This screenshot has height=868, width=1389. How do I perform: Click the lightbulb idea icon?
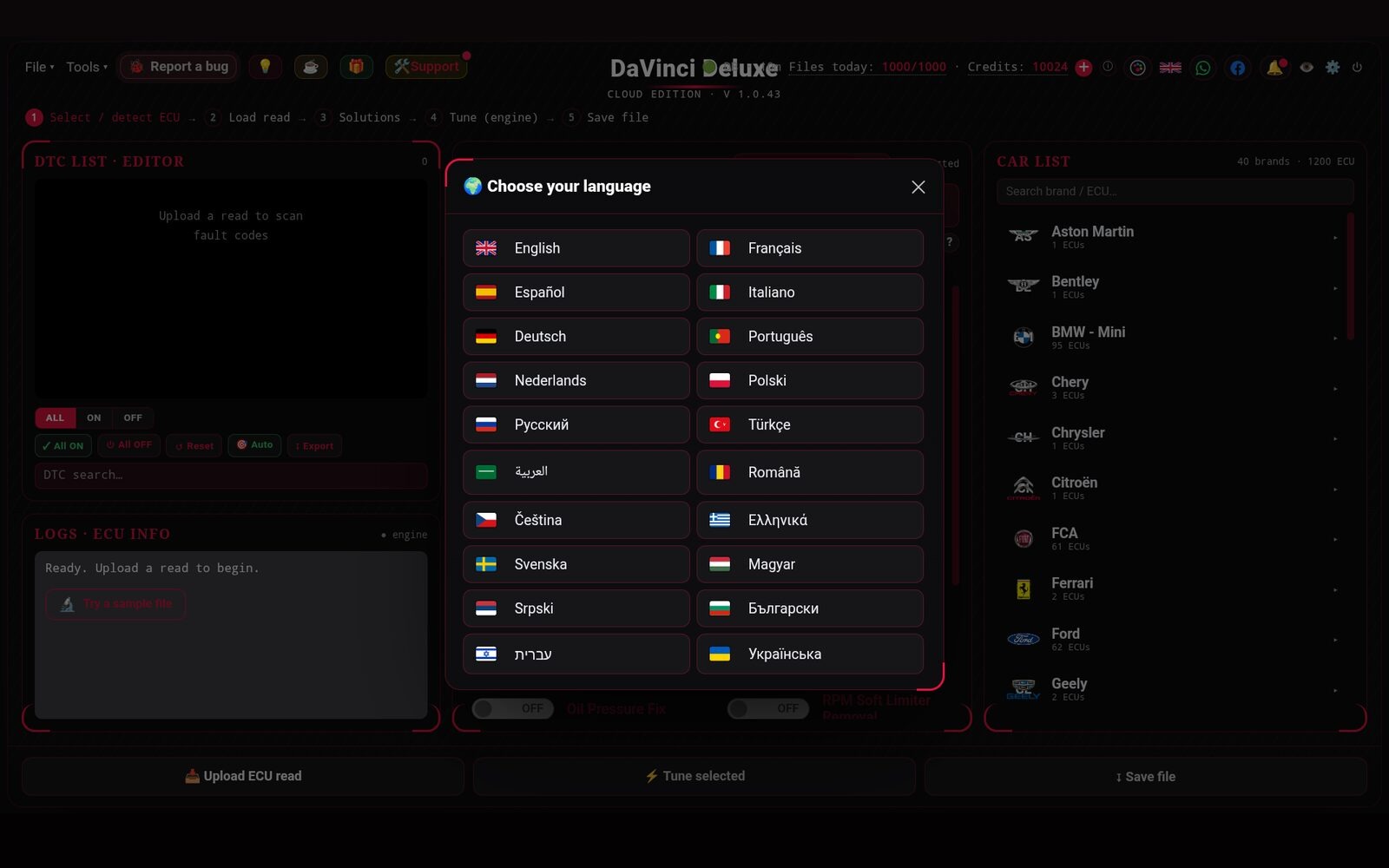265,67
